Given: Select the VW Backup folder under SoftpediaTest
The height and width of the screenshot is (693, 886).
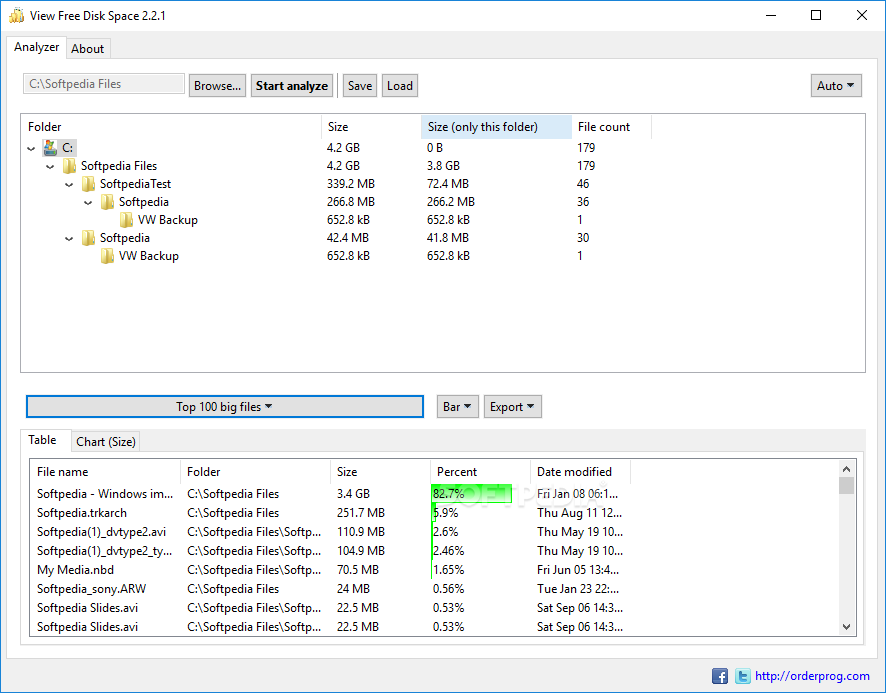Looking at the screenshot, I should pyautogui.click(x=168, y=220).
